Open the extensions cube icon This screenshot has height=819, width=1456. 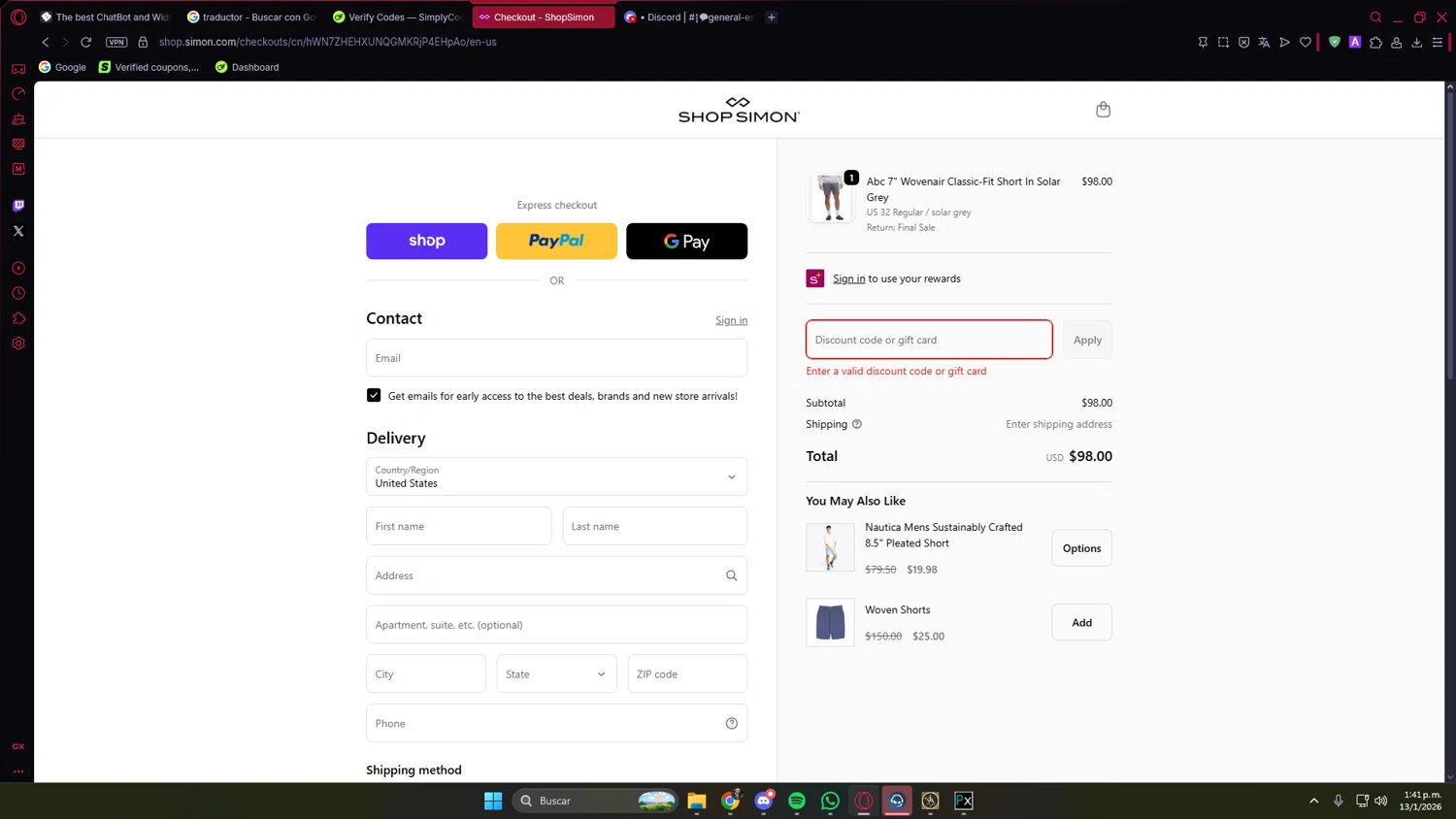(1375, 42)
